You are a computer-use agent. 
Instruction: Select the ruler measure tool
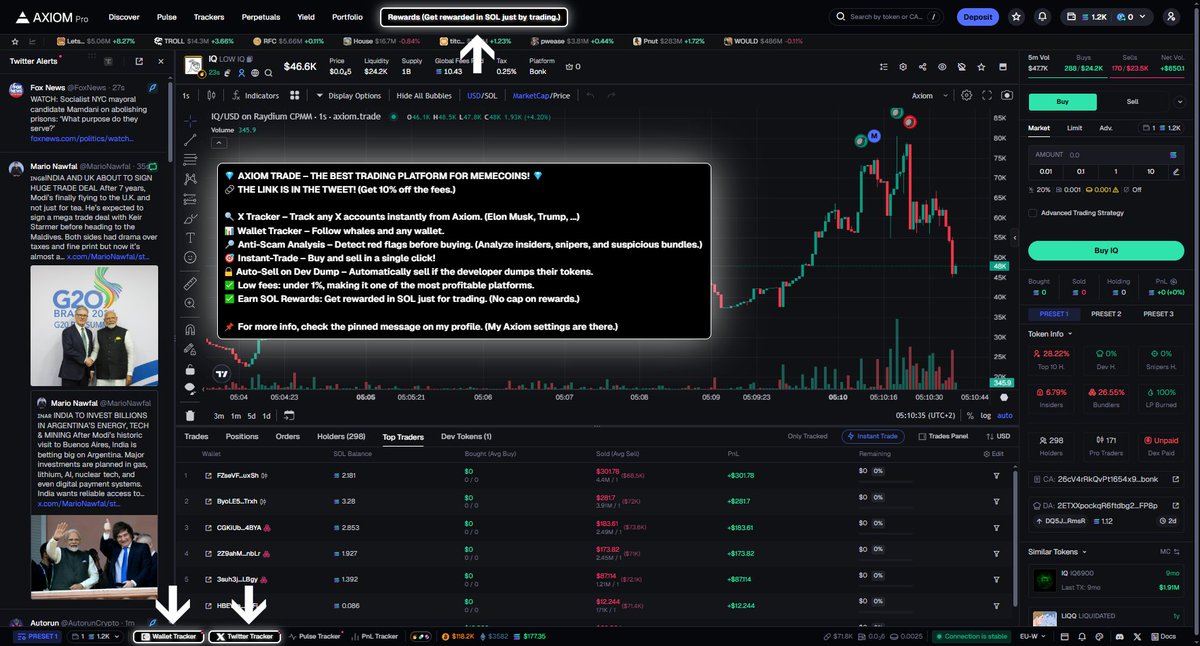pos(190,284)
